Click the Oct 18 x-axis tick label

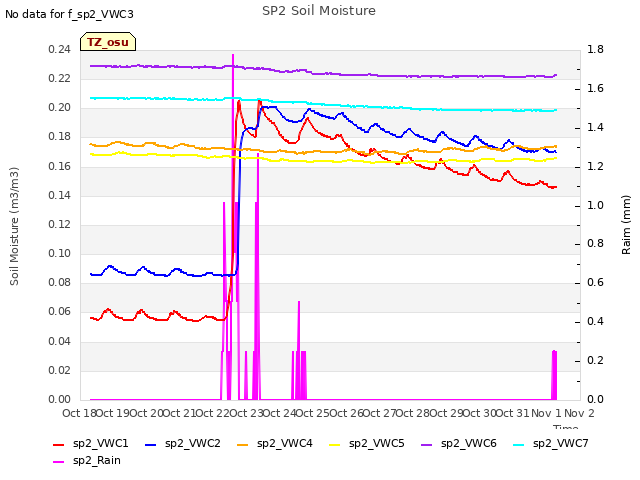(79, 413)
